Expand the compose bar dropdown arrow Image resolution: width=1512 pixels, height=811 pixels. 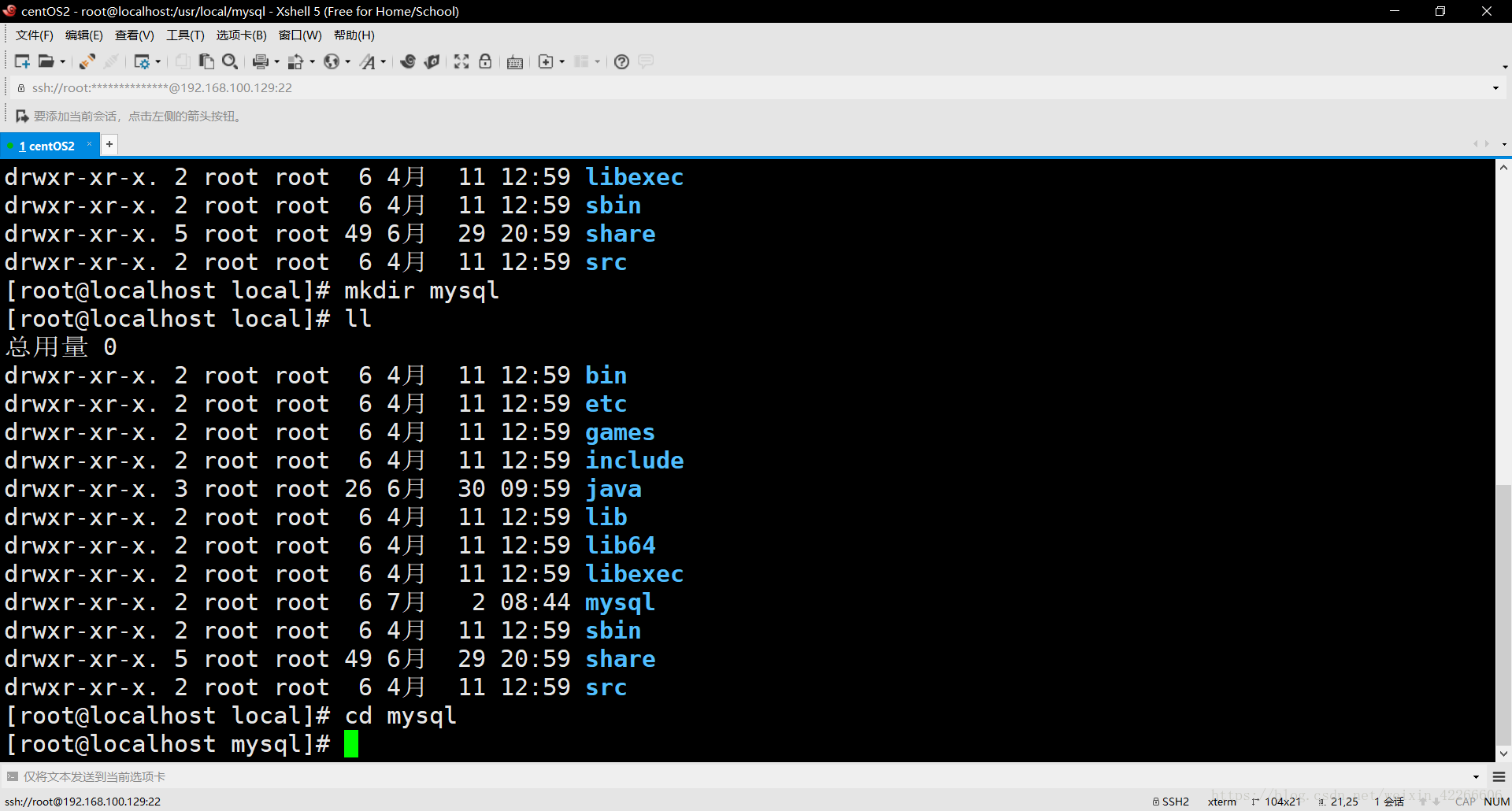1475,777
